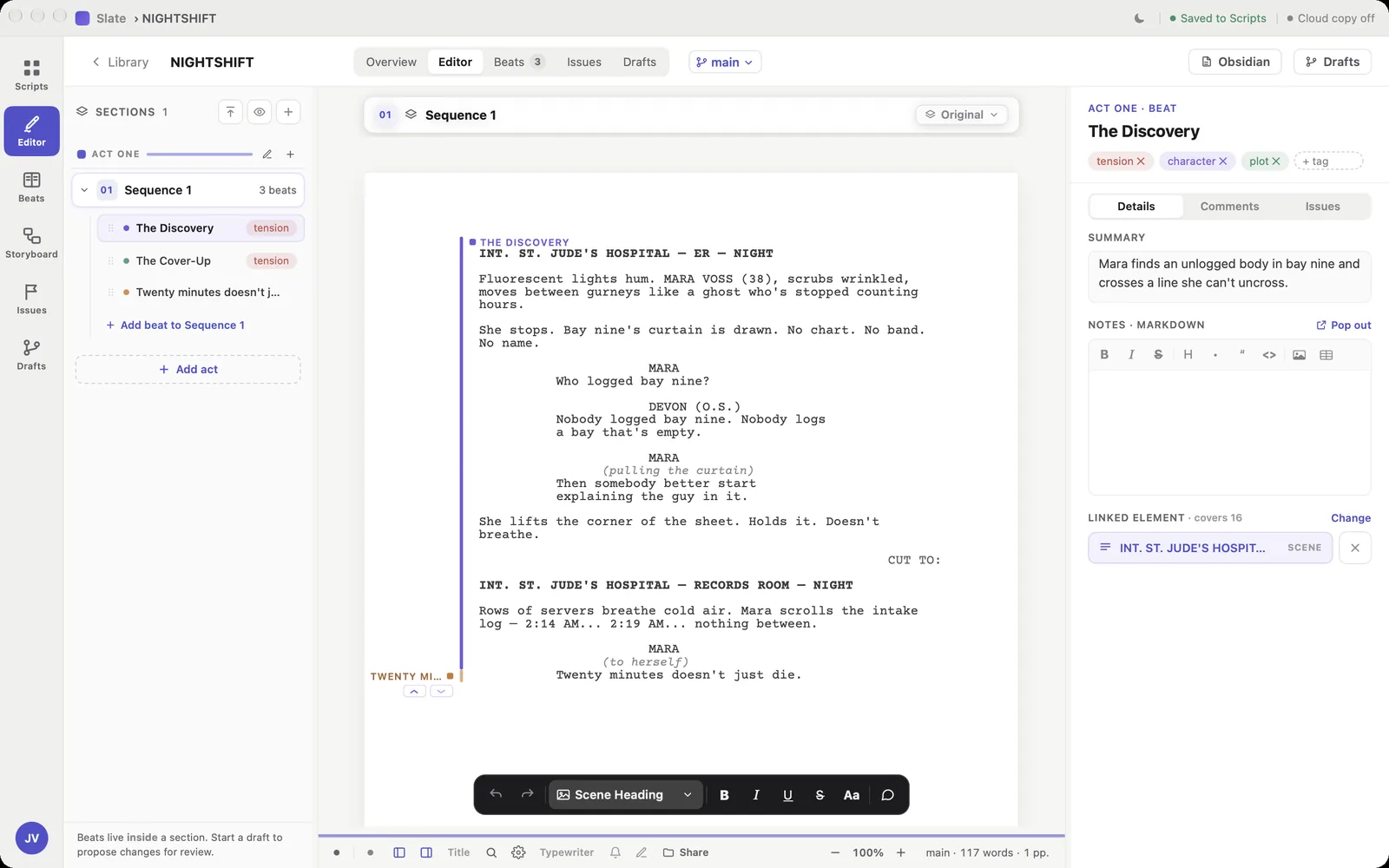Viewport: 1389px width, 868px height.
Task: Add a new section with Sections plus button
Action: point(288,112)
